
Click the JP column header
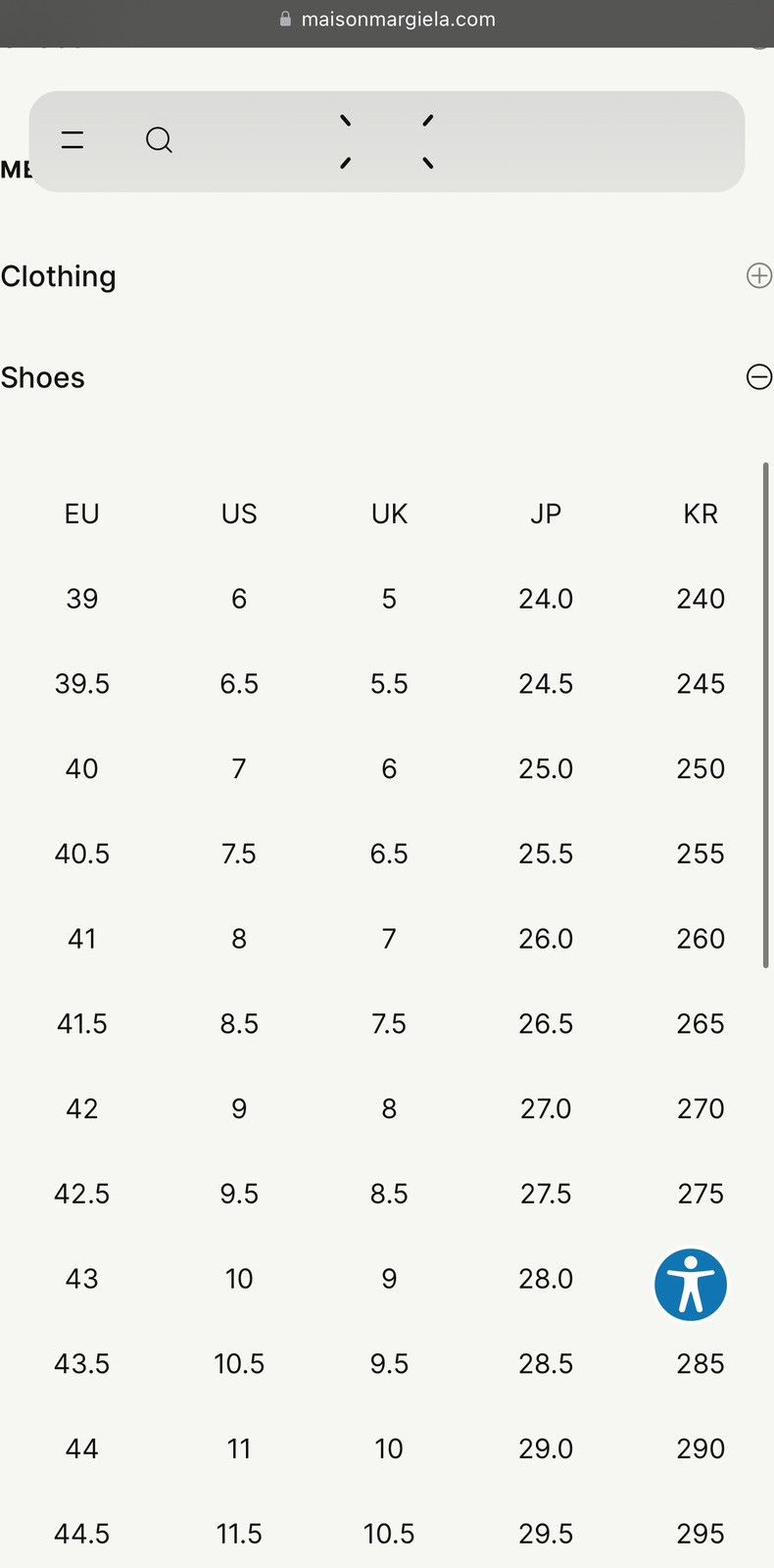[x=546, y=514]
